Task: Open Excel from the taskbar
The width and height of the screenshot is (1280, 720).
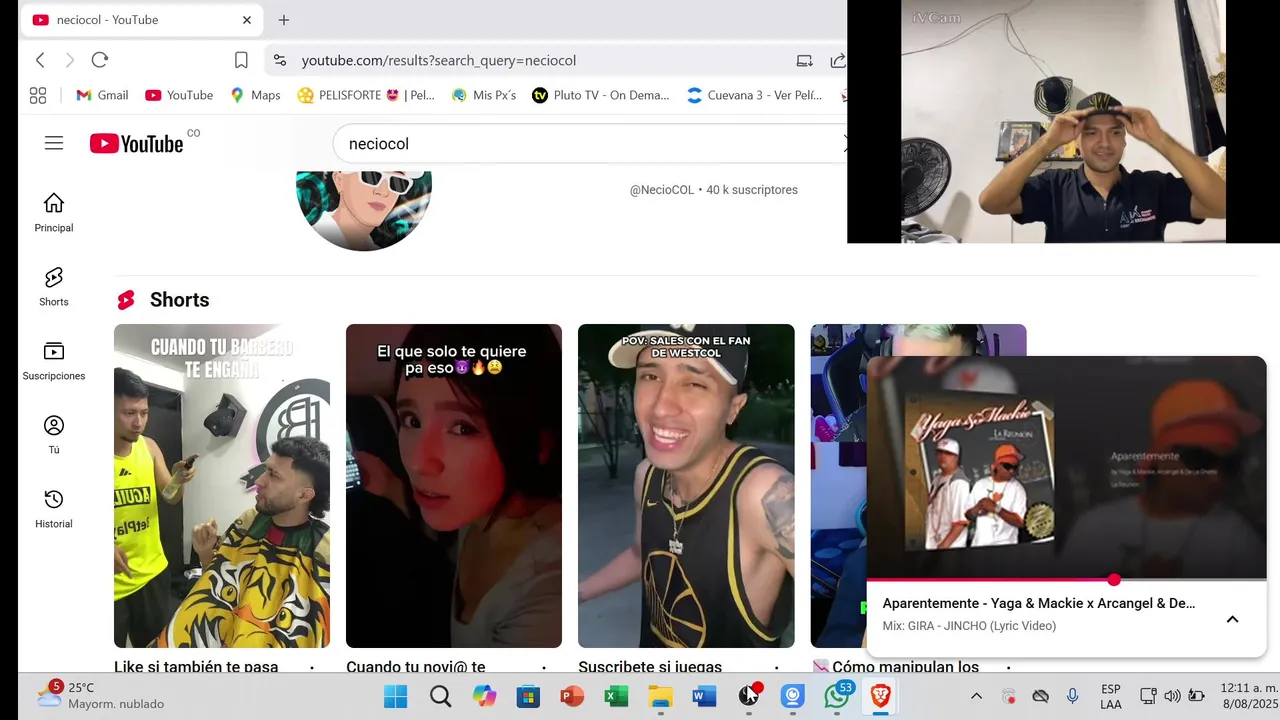Action: pyautogui.click(x=616, y=696)
